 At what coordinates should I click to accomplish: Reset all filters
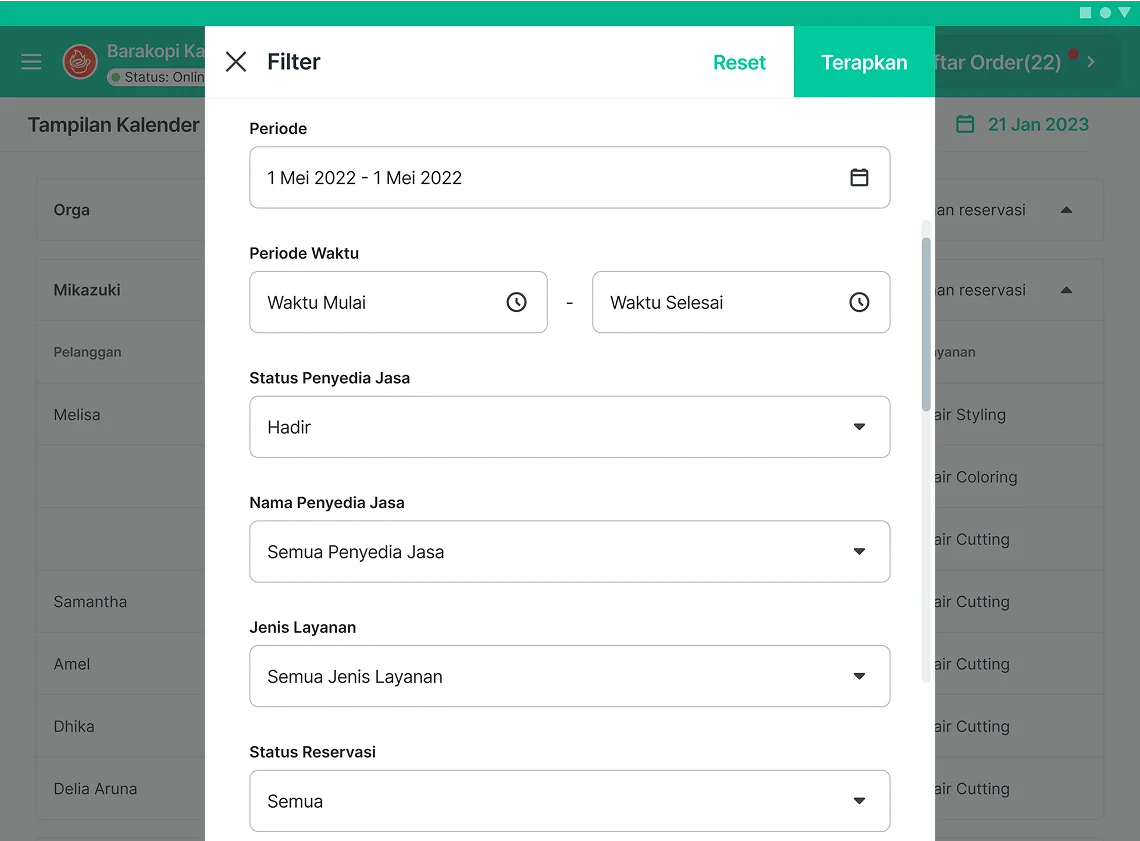(x=739, y=62)
